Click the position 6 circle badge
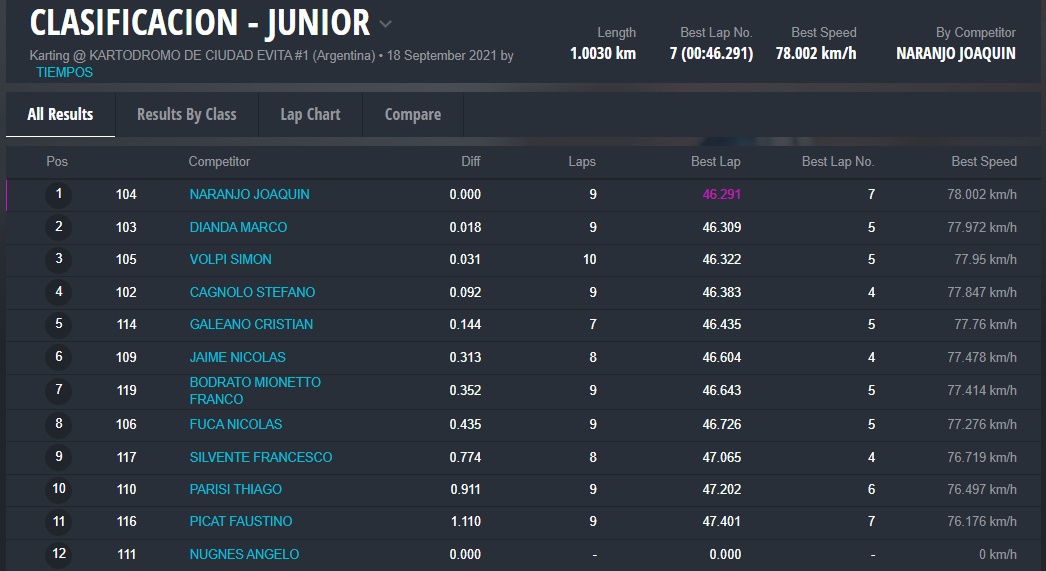Screen dimensions: 1046x571 click(58, 357)
